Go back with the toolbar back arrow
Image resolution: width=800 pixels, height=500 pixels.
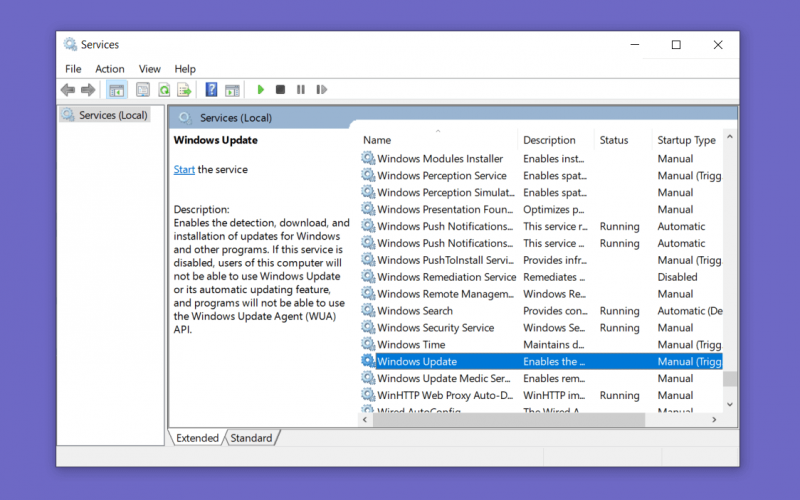point(68,90)
